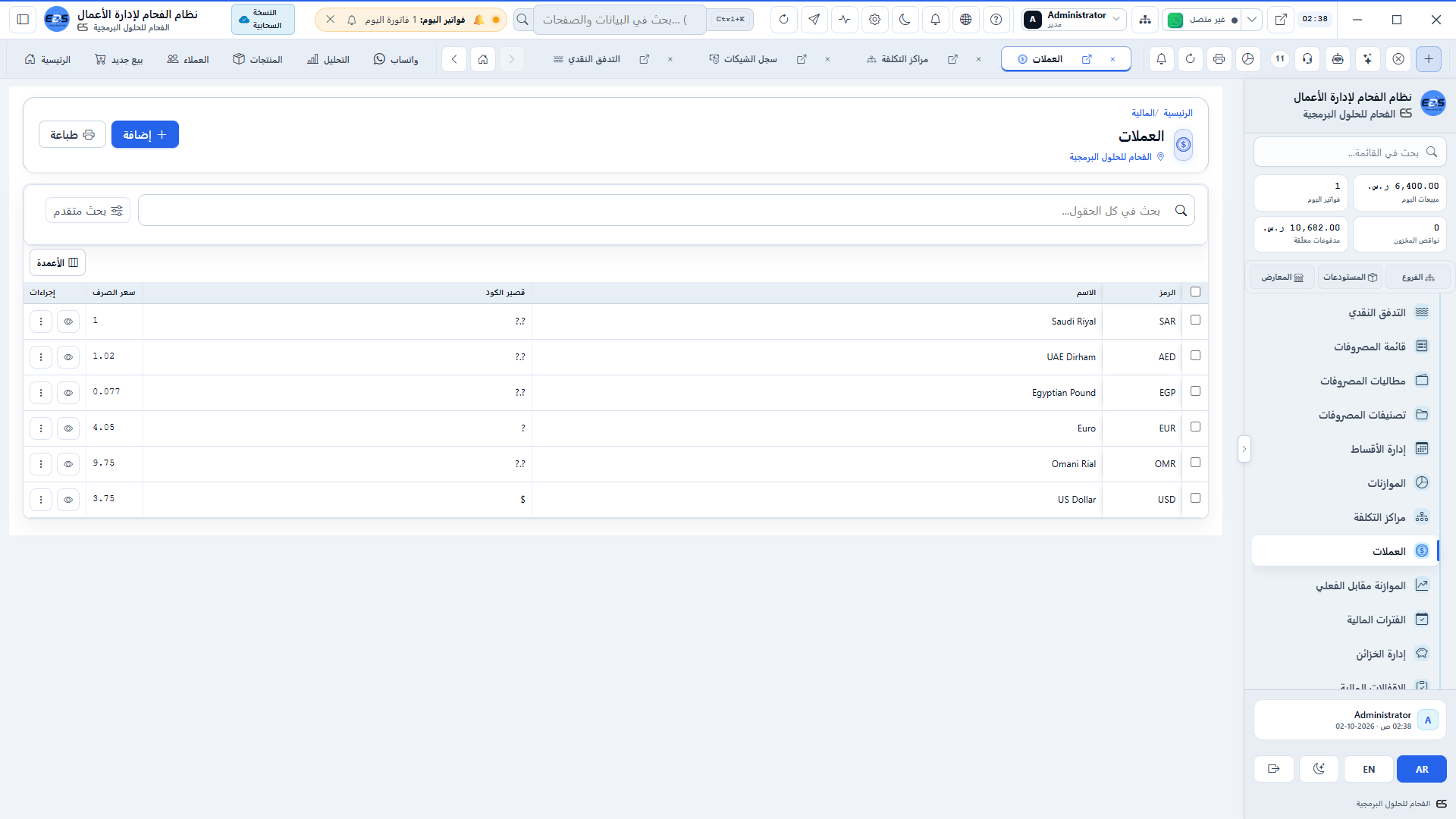Expand the connection status dropdown arrow
Image resolution: width=1456 pixels, height=819 pixels.
1252,20
